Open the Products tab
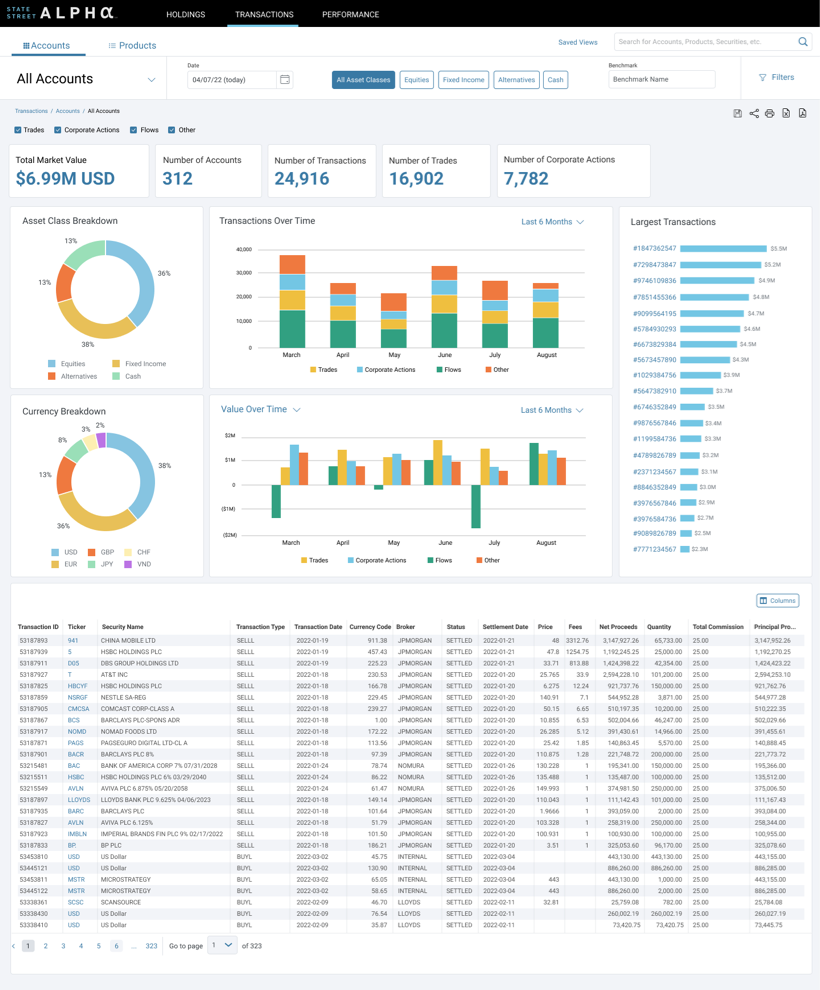The height and width of the screenshot is (990, 820). pyautogui.click(x=132, y=46)
